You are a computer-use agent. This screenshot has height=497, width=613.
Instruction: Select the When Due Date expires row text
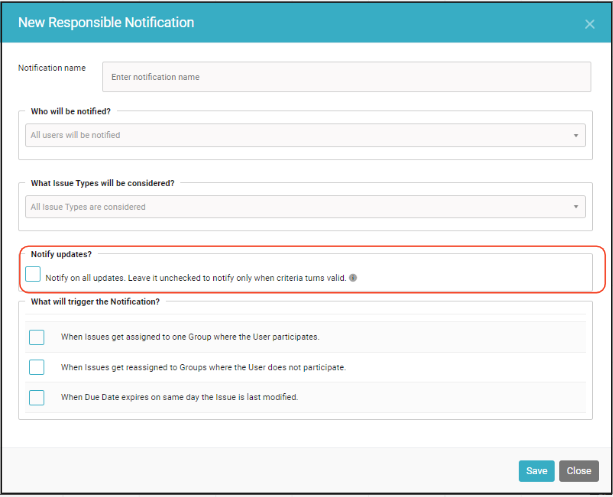coord(179,397)
